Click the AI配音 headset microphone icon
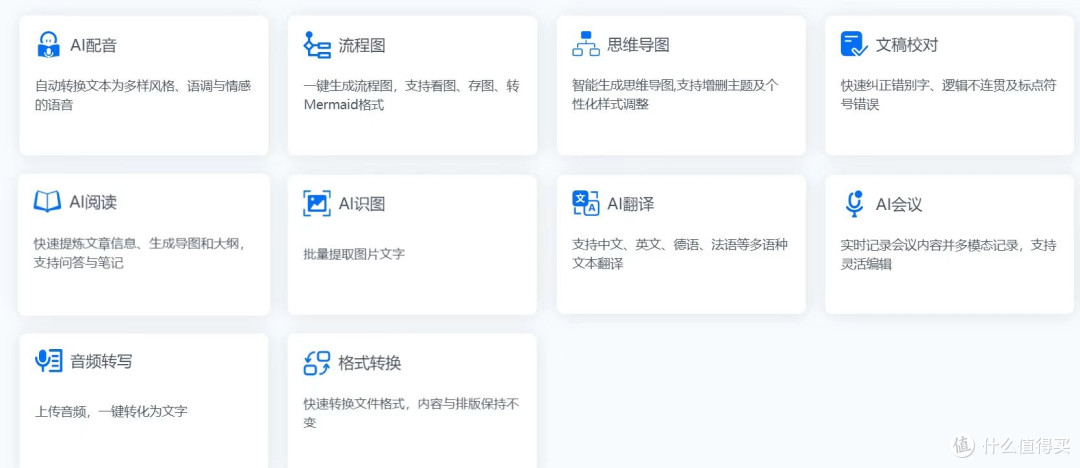1080x468 pixels. pyautogui.click(x=48, y=45)
